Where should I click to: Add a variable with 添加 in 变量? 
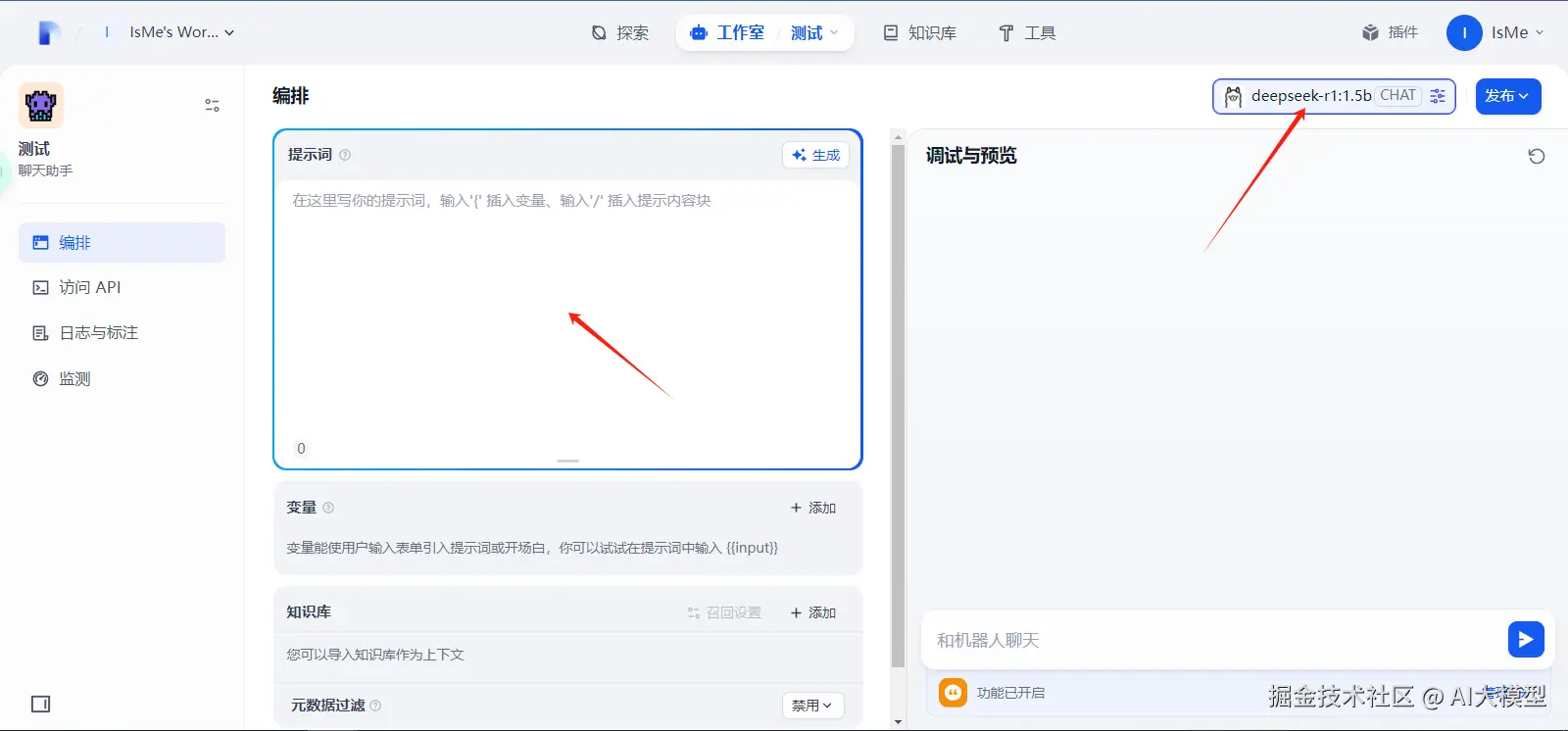coord(813,508)
